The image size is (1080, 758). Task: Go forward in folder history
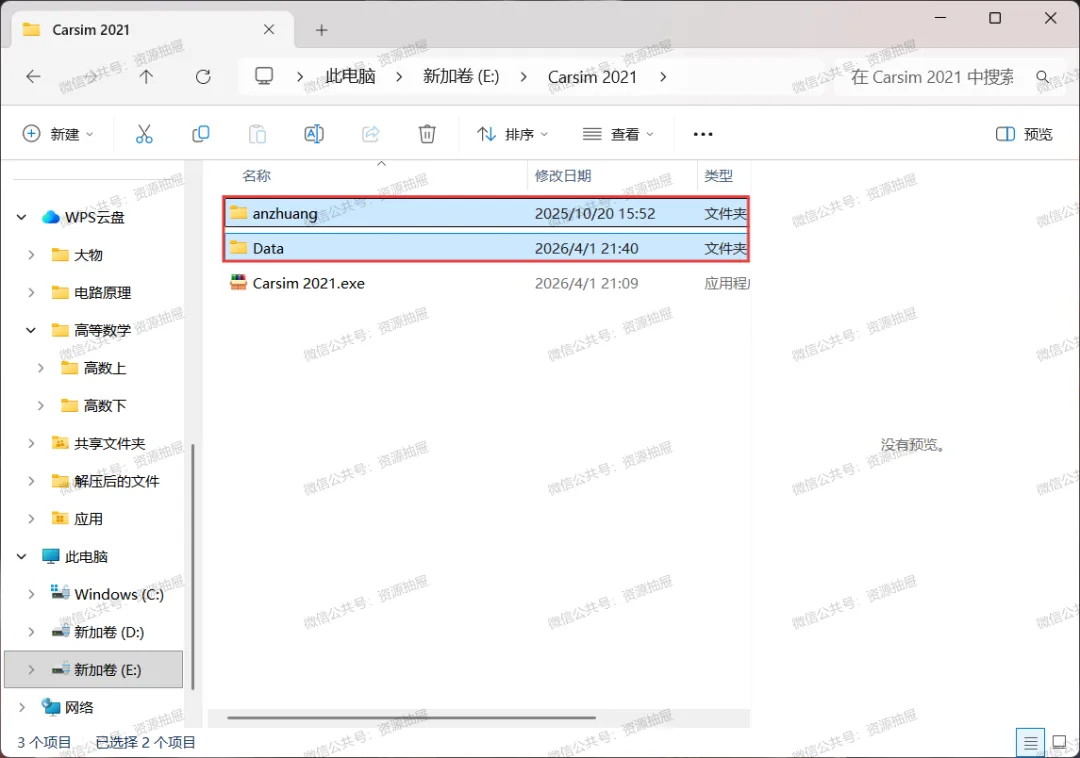pyautogui.click(x=90, y=76)
